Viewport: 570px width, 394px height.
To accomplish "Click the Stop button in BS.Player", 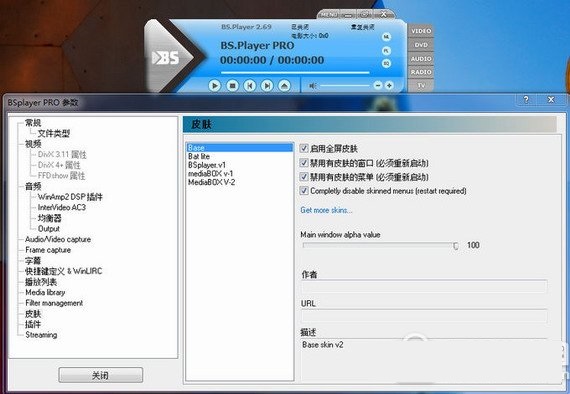I will (x=232, y=86).
